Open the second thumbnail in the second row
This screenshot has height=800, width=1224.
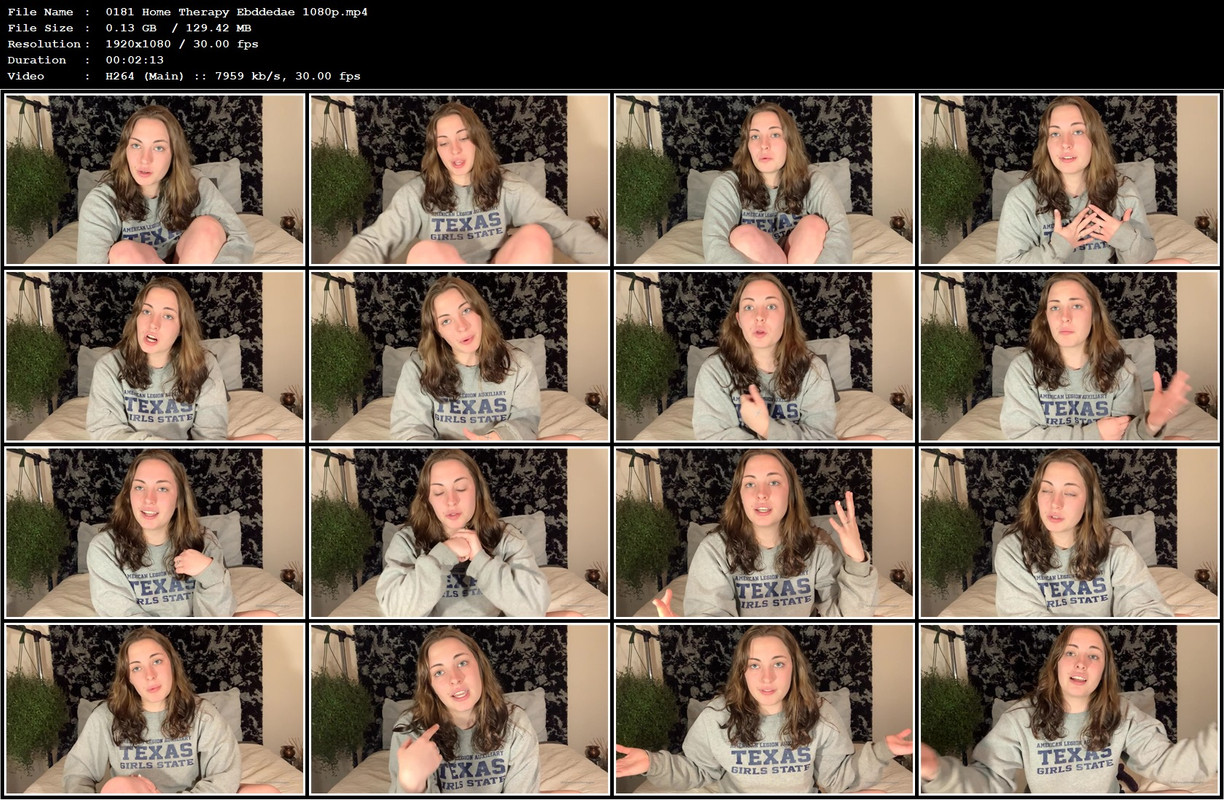coord(460,357)
